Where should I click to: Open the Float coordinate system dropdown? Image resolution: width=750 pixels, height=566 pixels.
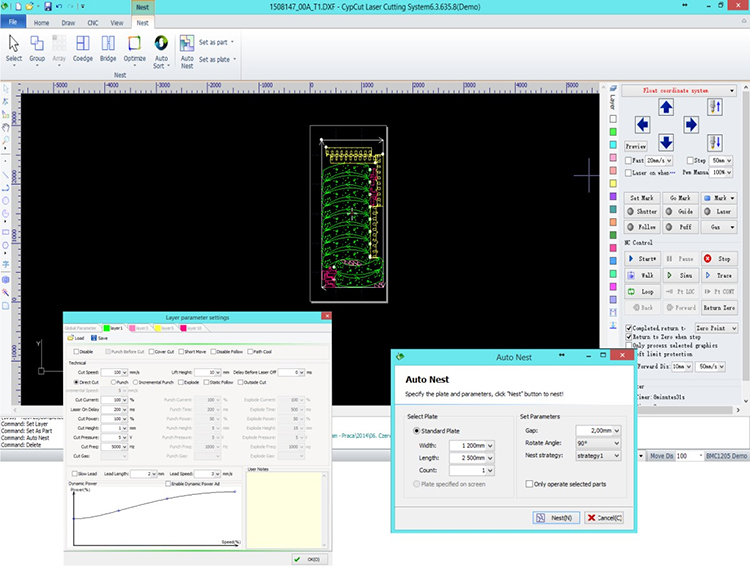point(680,91)
